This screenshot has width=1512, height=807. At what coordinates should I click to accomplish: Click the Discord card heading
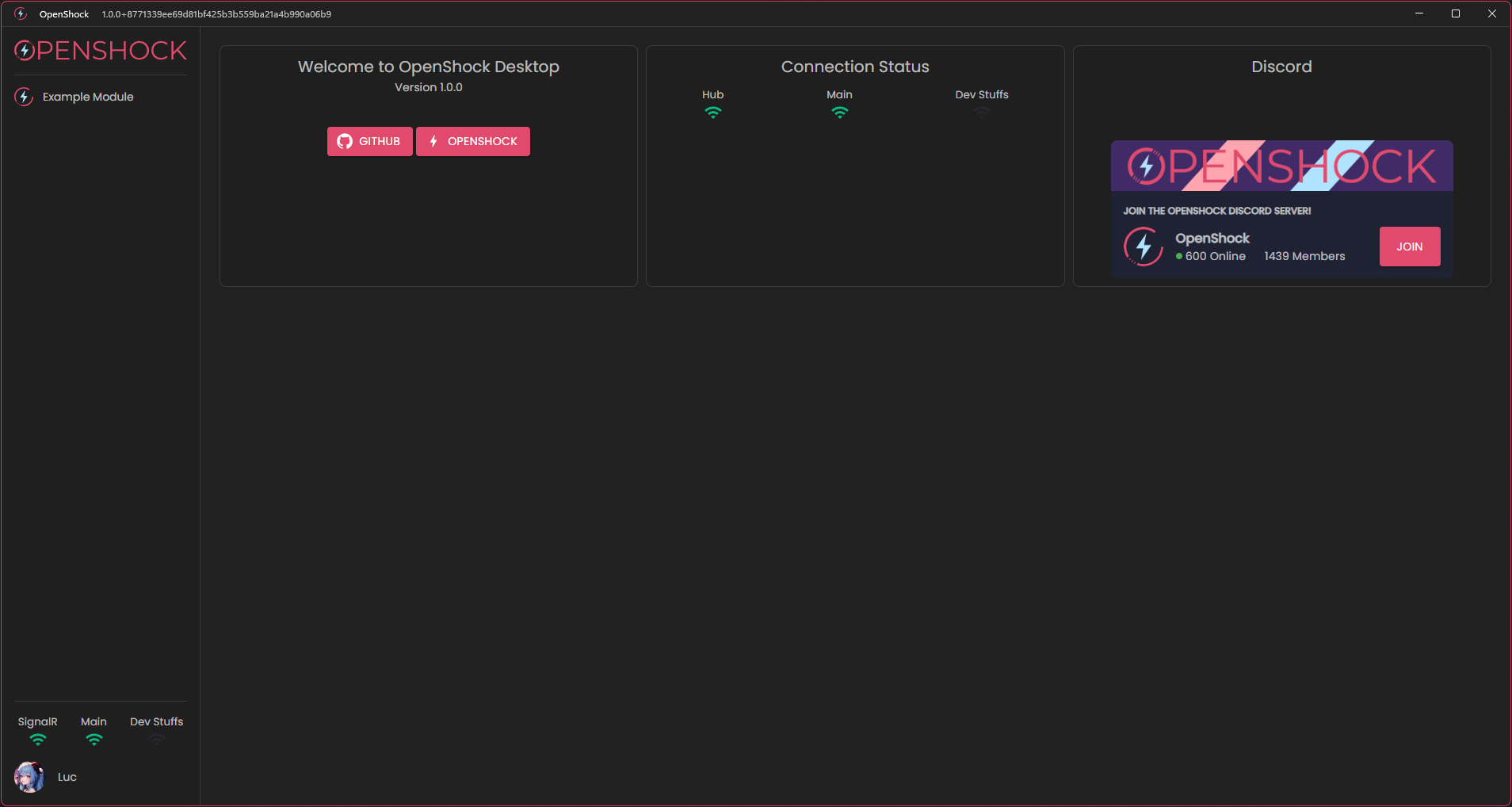[x=1282, y=67]
